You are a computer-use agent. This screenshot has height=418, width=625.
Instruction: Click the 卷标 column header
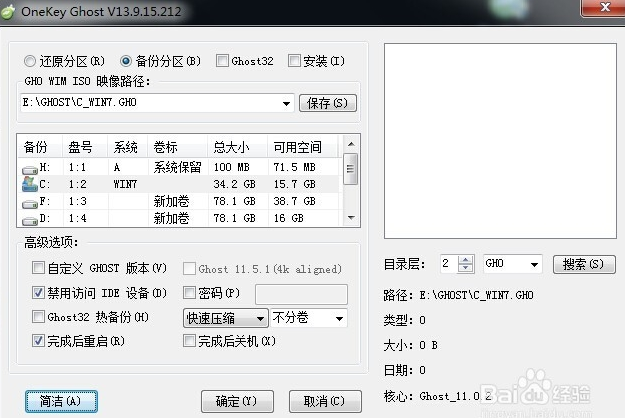coord(178,147)
